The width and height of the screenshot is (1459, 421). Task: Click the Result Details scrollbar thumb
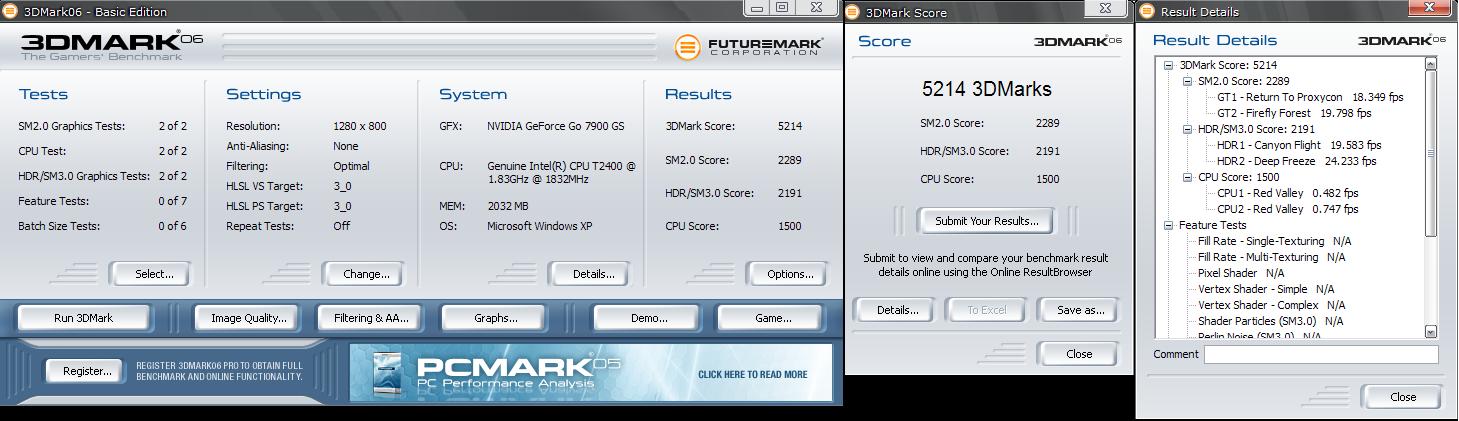[x=1430, y=153]
